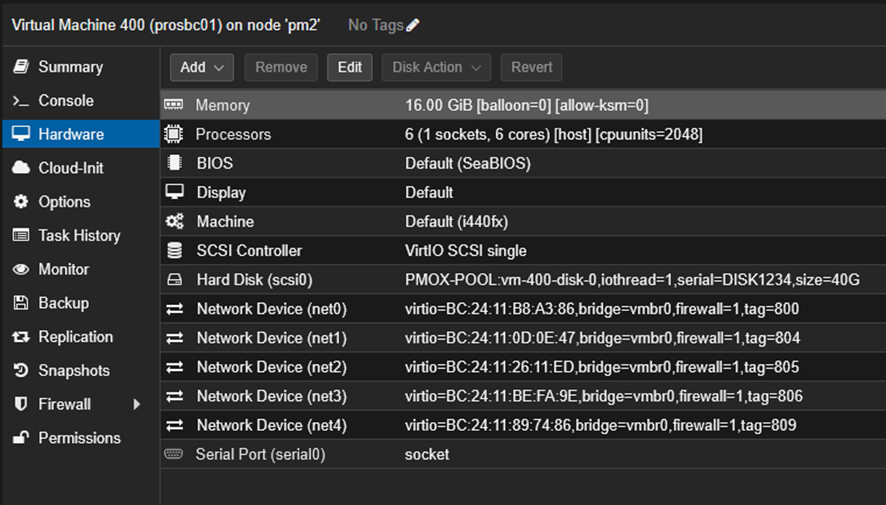Screen dimensions: 886x505
Task: Open the Add hardware dropdown
Action: [202, 67]
